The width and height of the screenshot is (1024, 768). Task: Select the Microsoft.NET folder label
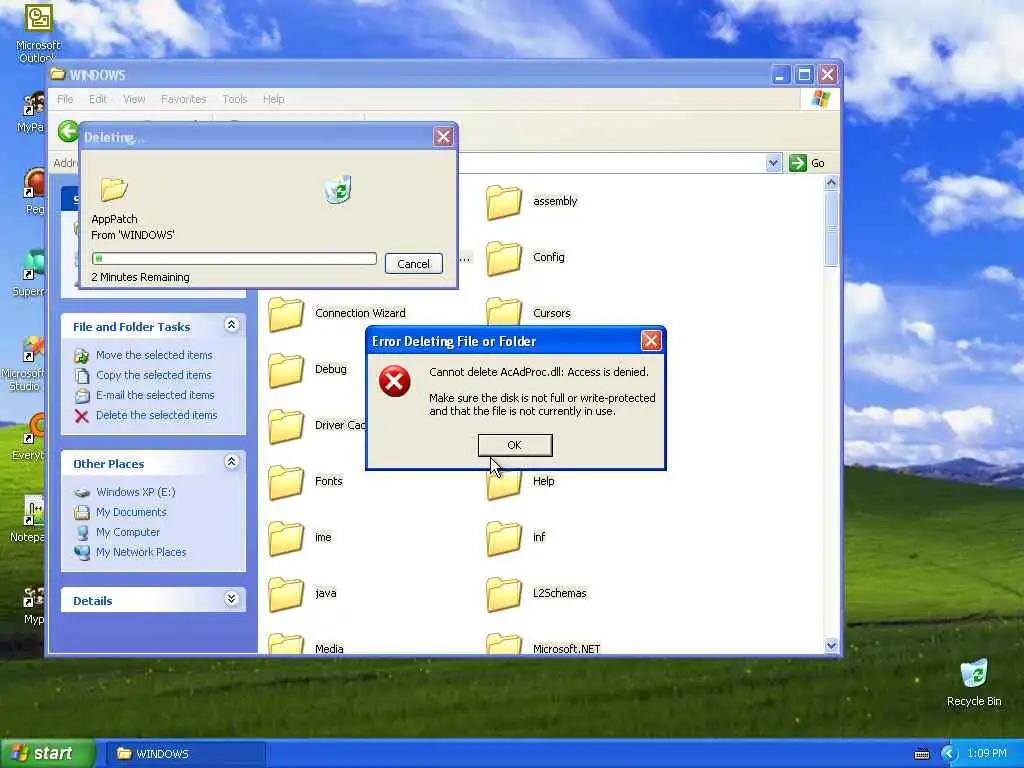point(566,648)
